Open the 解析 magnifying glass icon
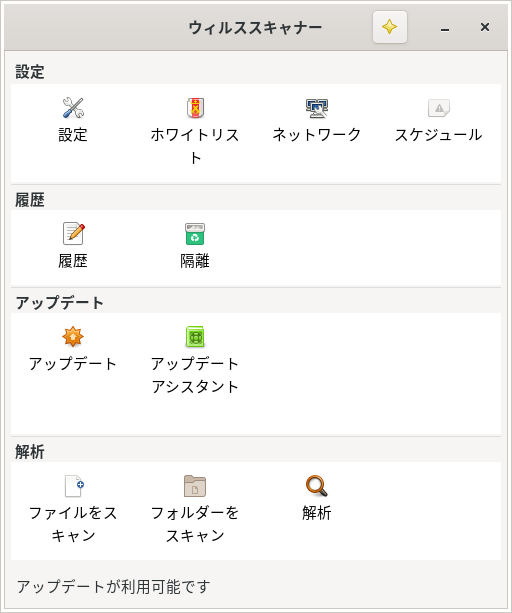 click(317, 486)
